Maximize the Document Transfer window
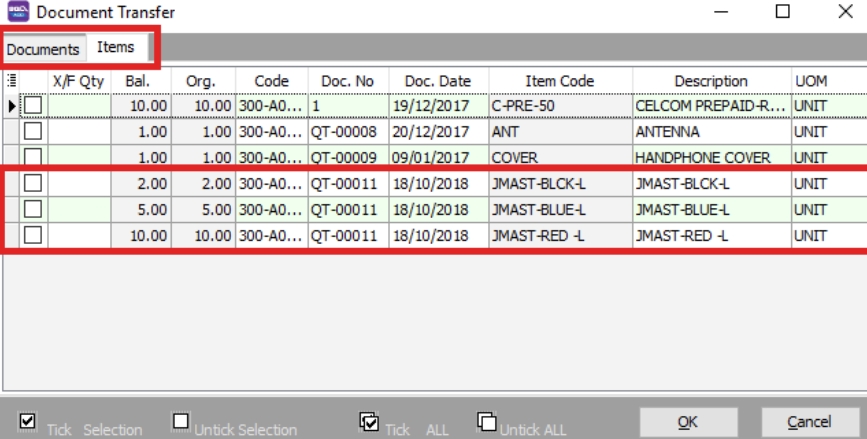This screenshot has height=439, width=867. pos(783,12)
